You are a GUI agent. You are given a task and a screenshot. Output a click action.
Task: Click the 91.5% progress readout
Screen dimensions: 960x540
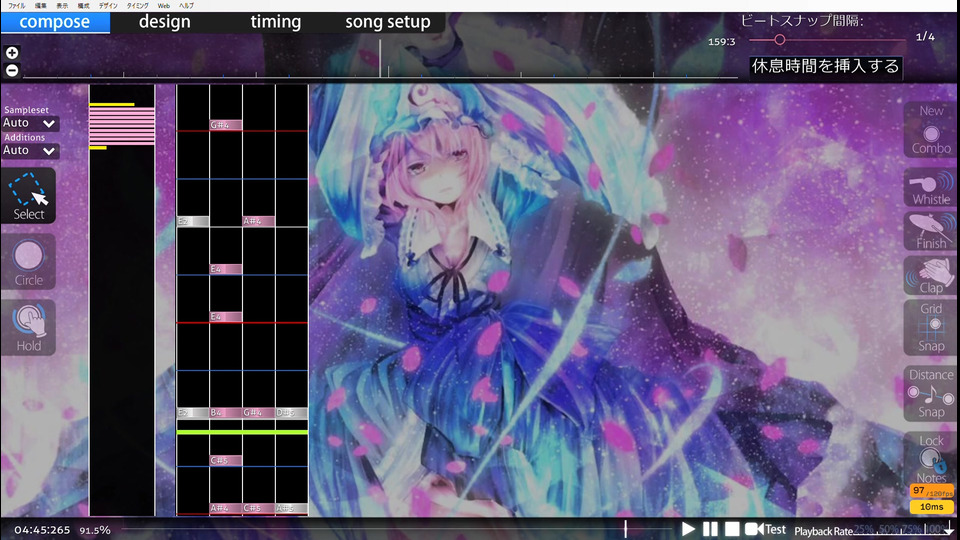click(95, 530)
